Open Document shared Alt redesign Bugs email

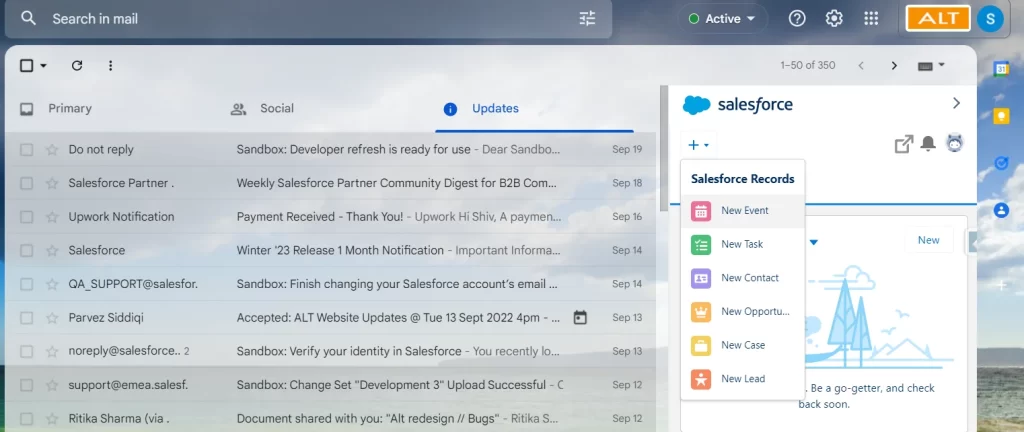pyautogui.click(x=330, y=418)
